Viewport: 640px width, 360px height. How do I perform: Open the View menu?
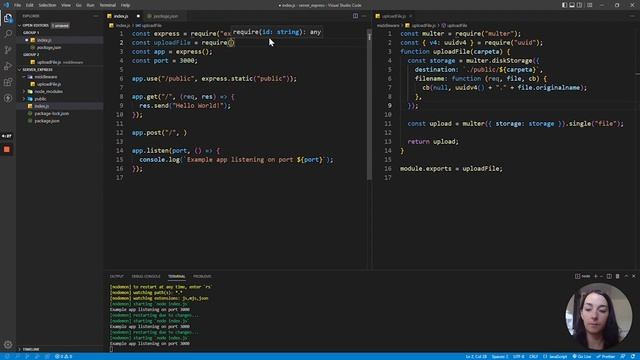tap(66, 5)
